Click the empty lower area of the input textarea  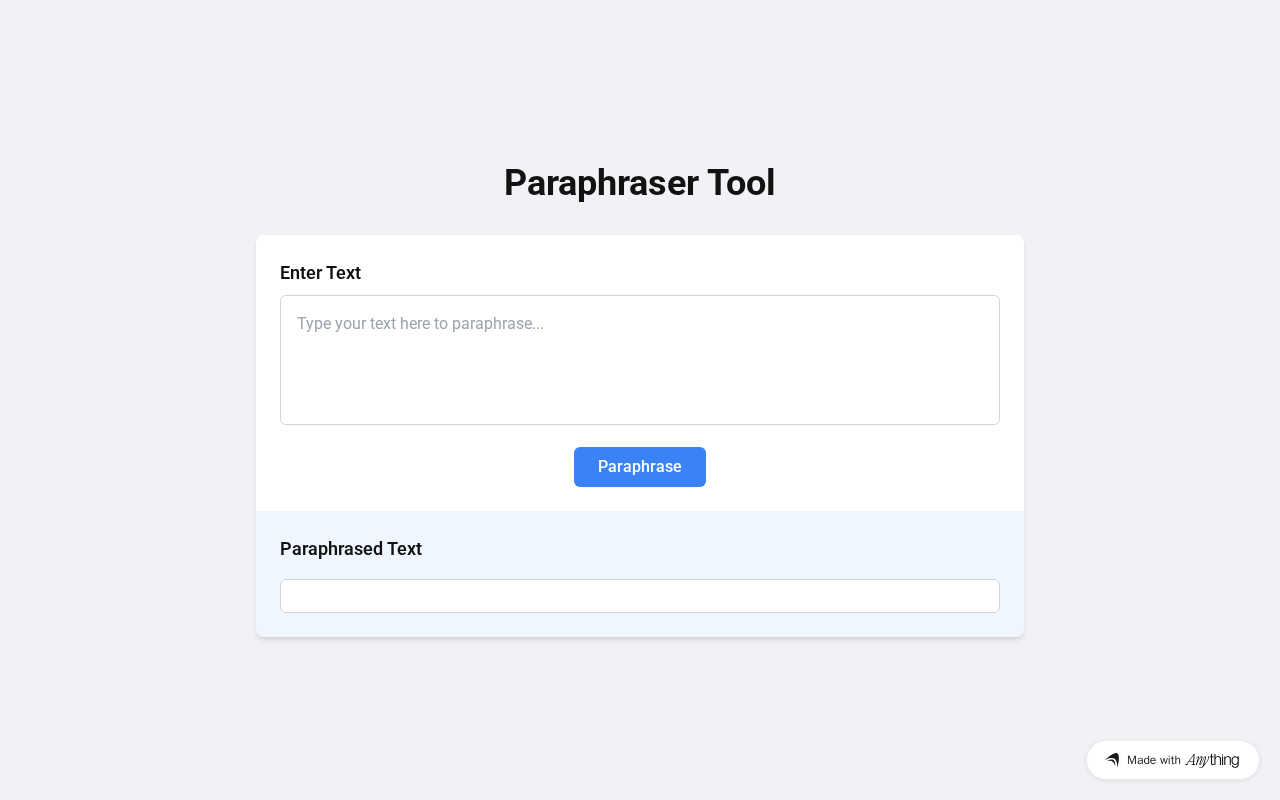pos(640,395)
